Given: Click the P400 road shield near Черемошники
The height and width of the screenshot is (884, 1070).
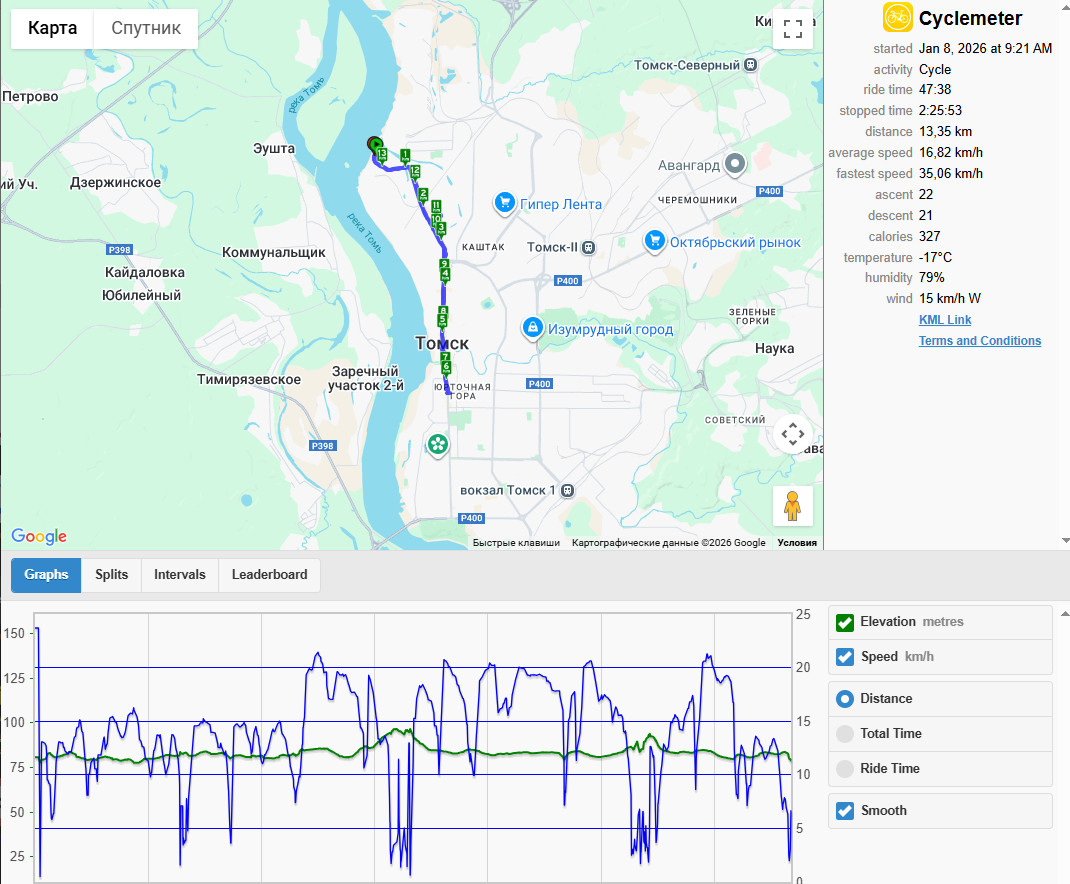Looking at the screenshot, I should click(769, 191).
